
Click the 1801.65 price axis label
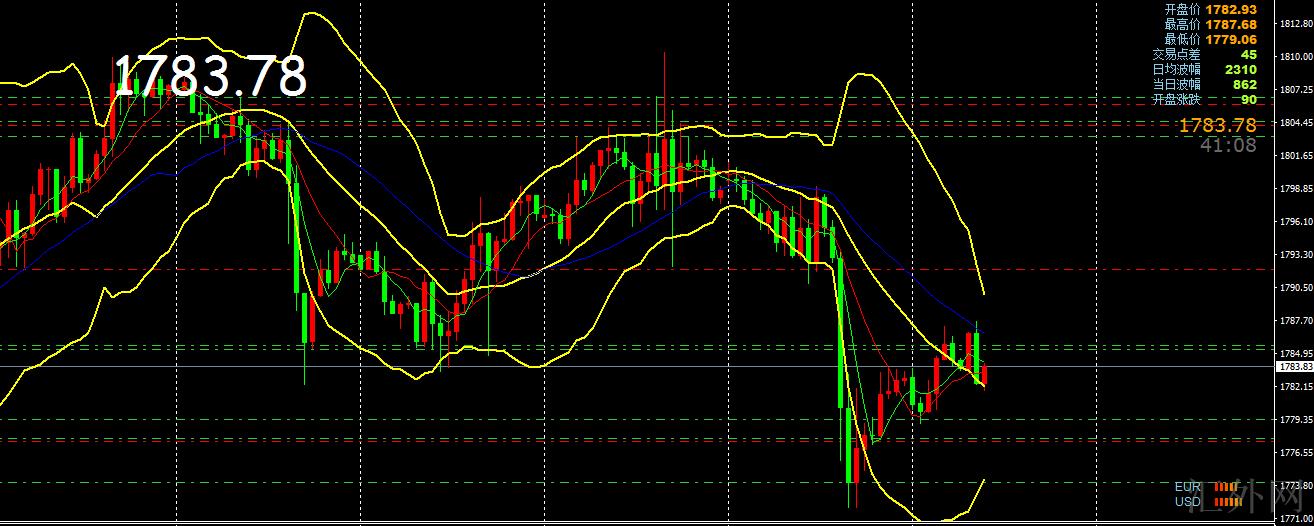pos(1296,156)
